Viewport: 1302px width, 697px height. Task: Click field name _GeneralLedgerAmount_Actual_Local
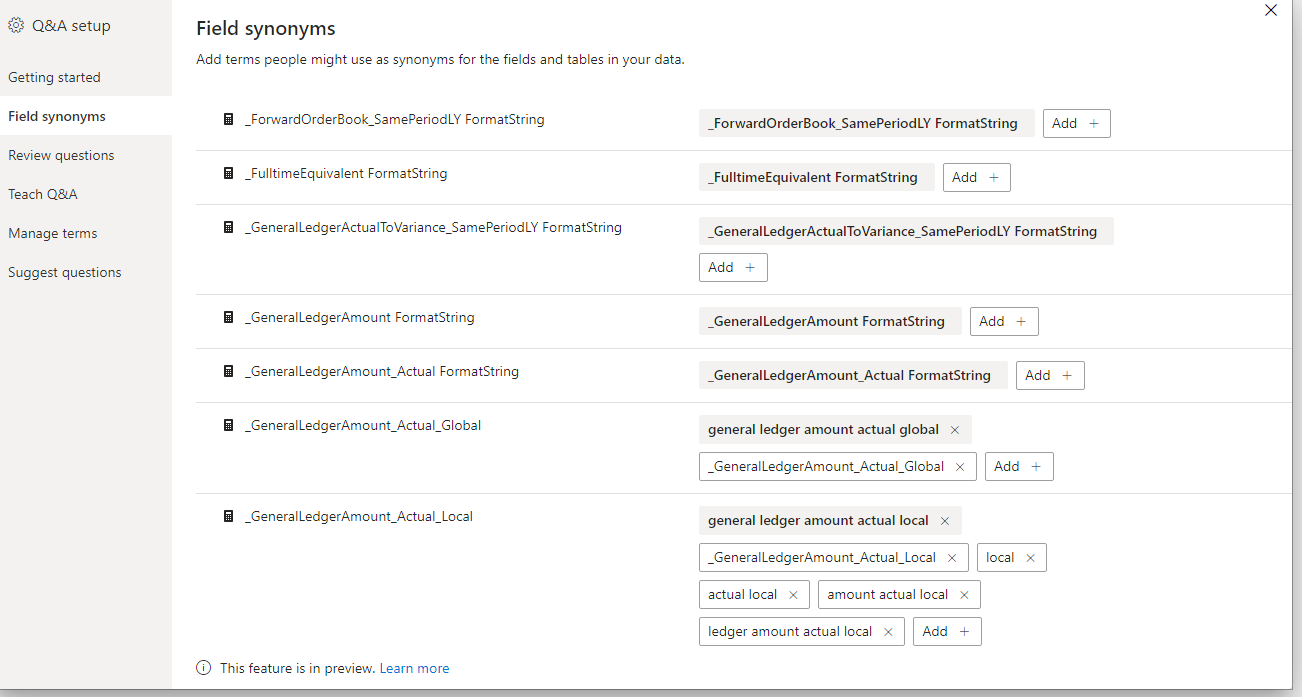(x=359, y=516)
